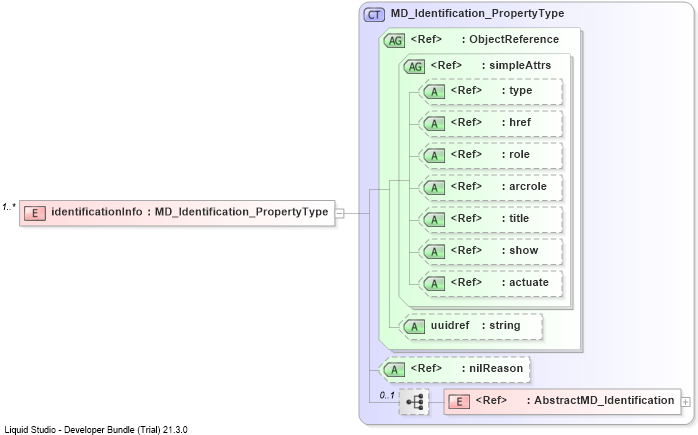Select the uuidref : string attribute
This screenshot has width=698, height=435.
pyautogui.click(x=473, y=326)
